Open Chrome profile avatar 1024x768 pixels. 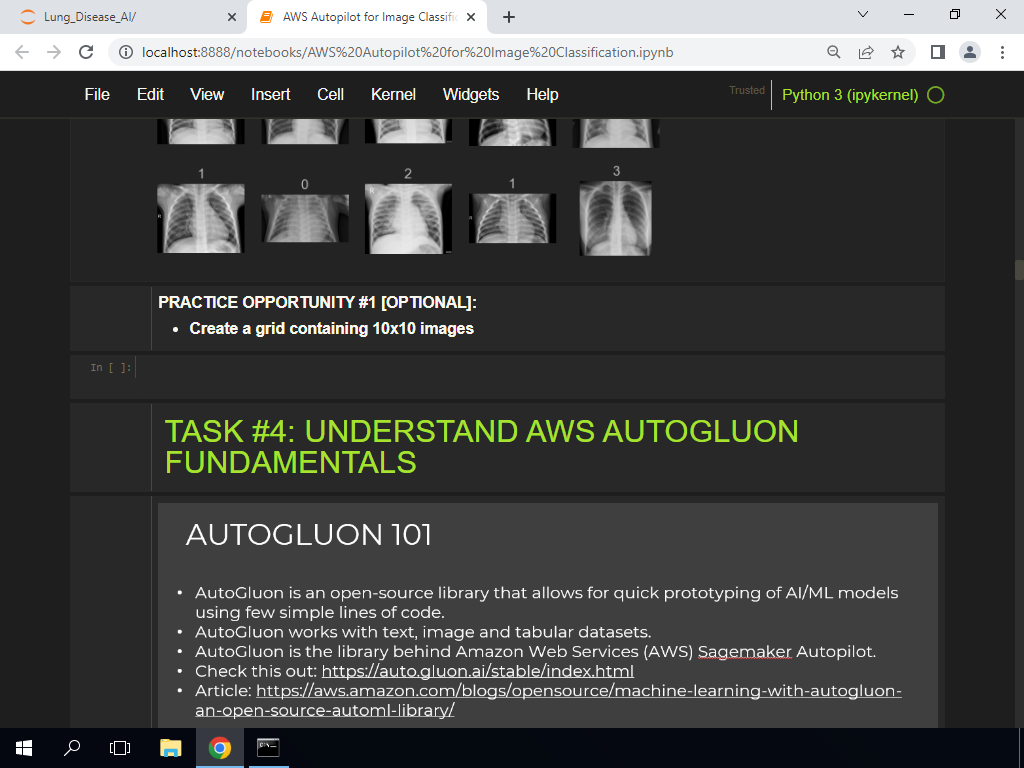click(x=970, y=52)
